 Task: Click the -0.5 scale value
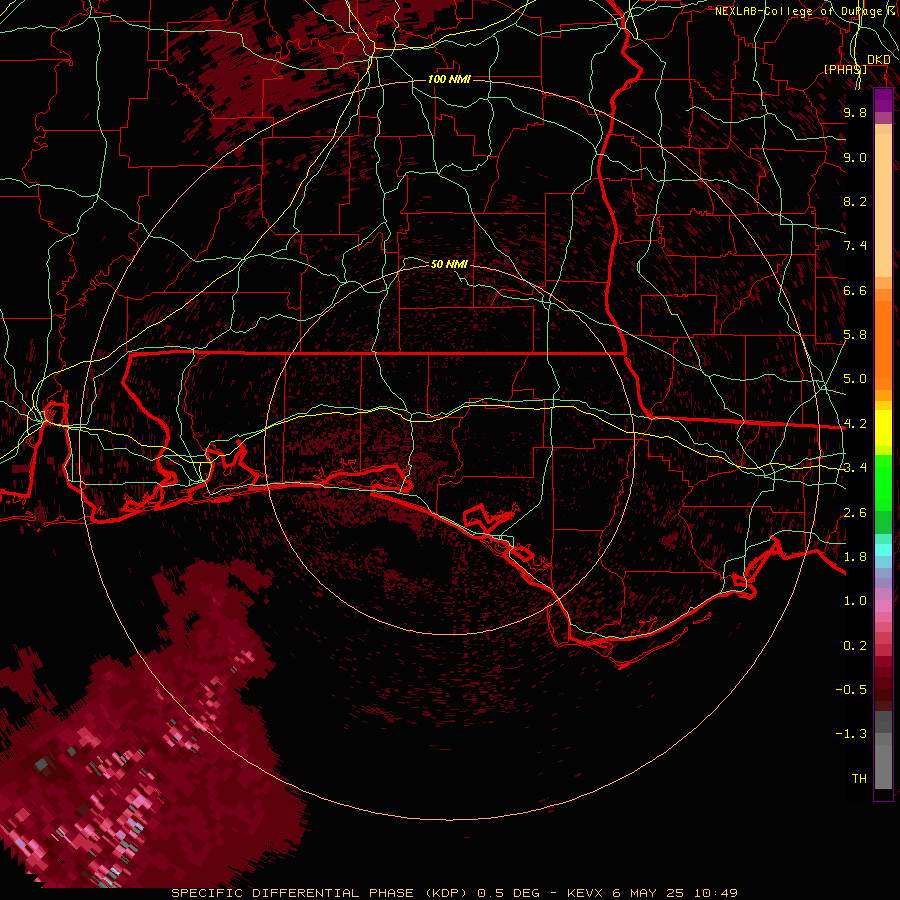click(x=851, y=690)
